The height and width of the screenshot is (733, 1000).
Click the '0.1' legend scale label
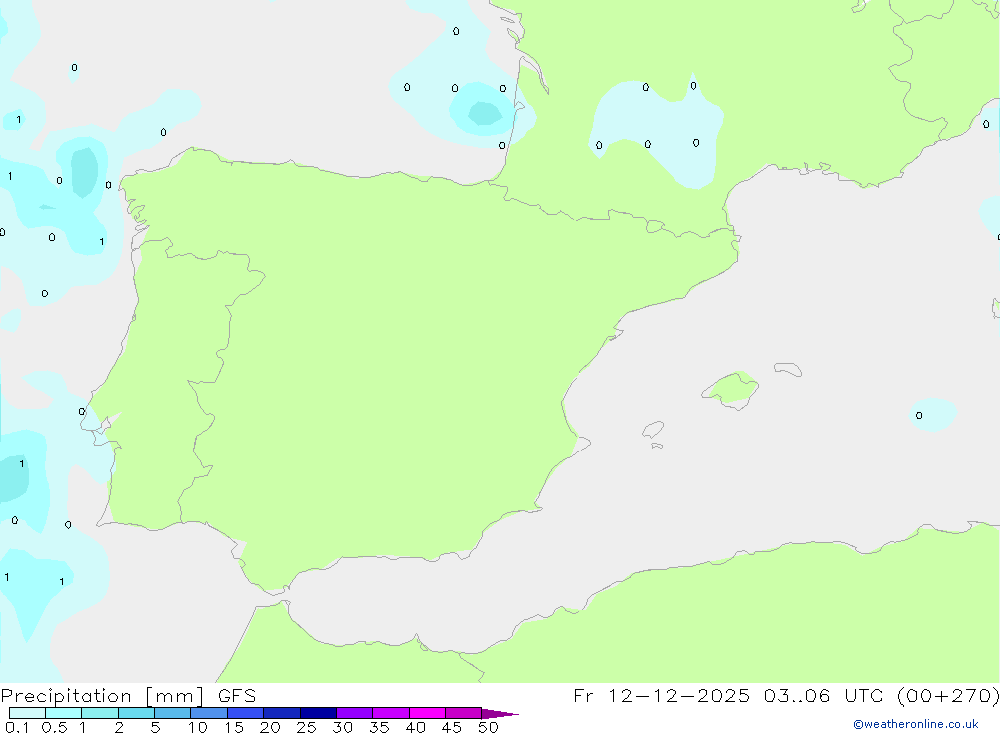pyautogui.click(x=17, y=727)
